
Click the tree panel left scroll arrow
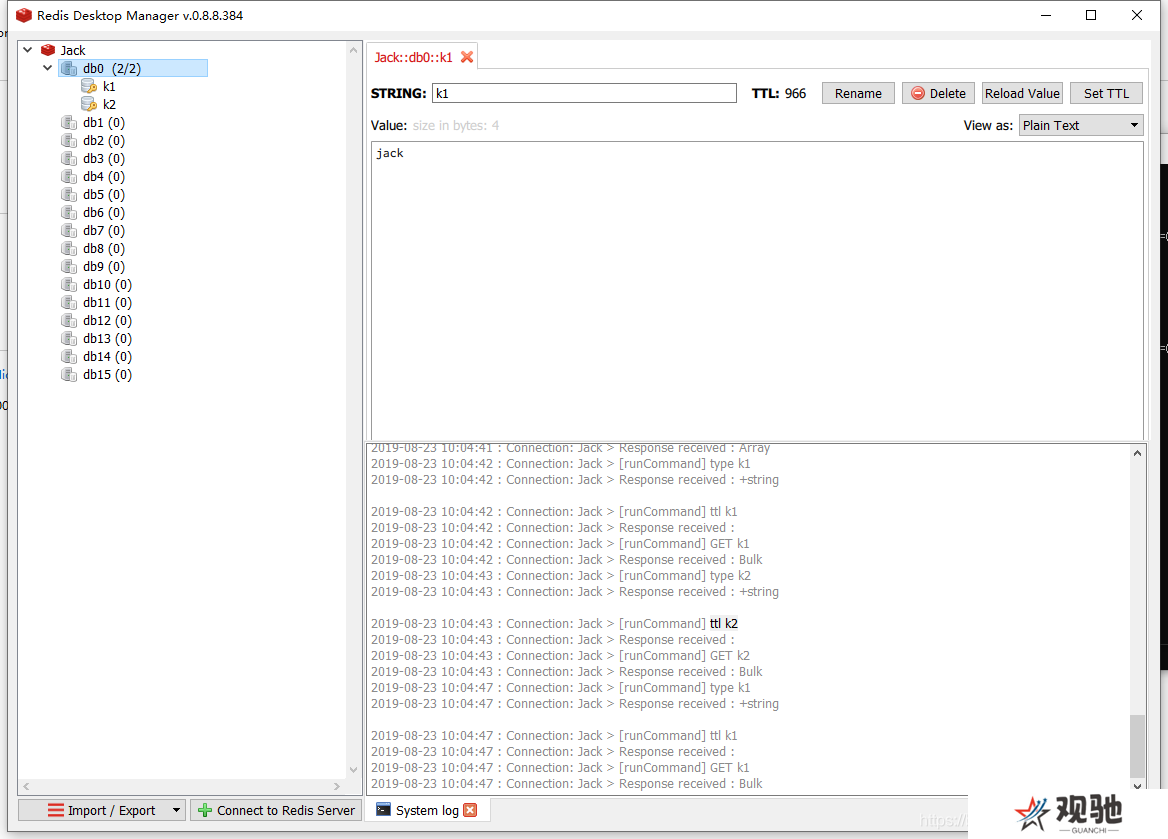pos(26,786)
